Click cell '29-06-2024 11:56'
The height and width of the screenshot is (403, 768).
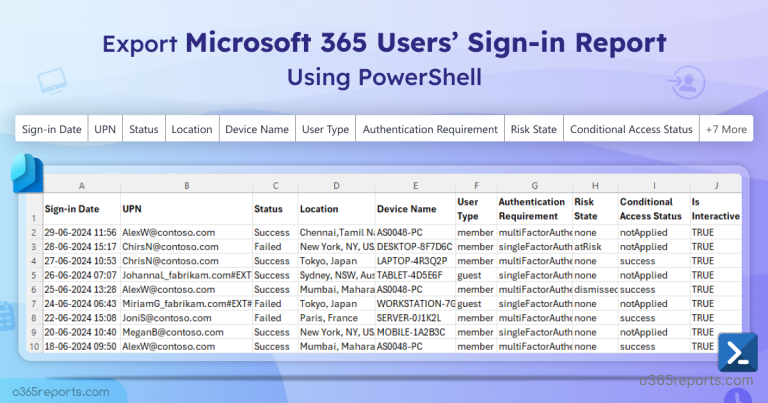[82, 233]
